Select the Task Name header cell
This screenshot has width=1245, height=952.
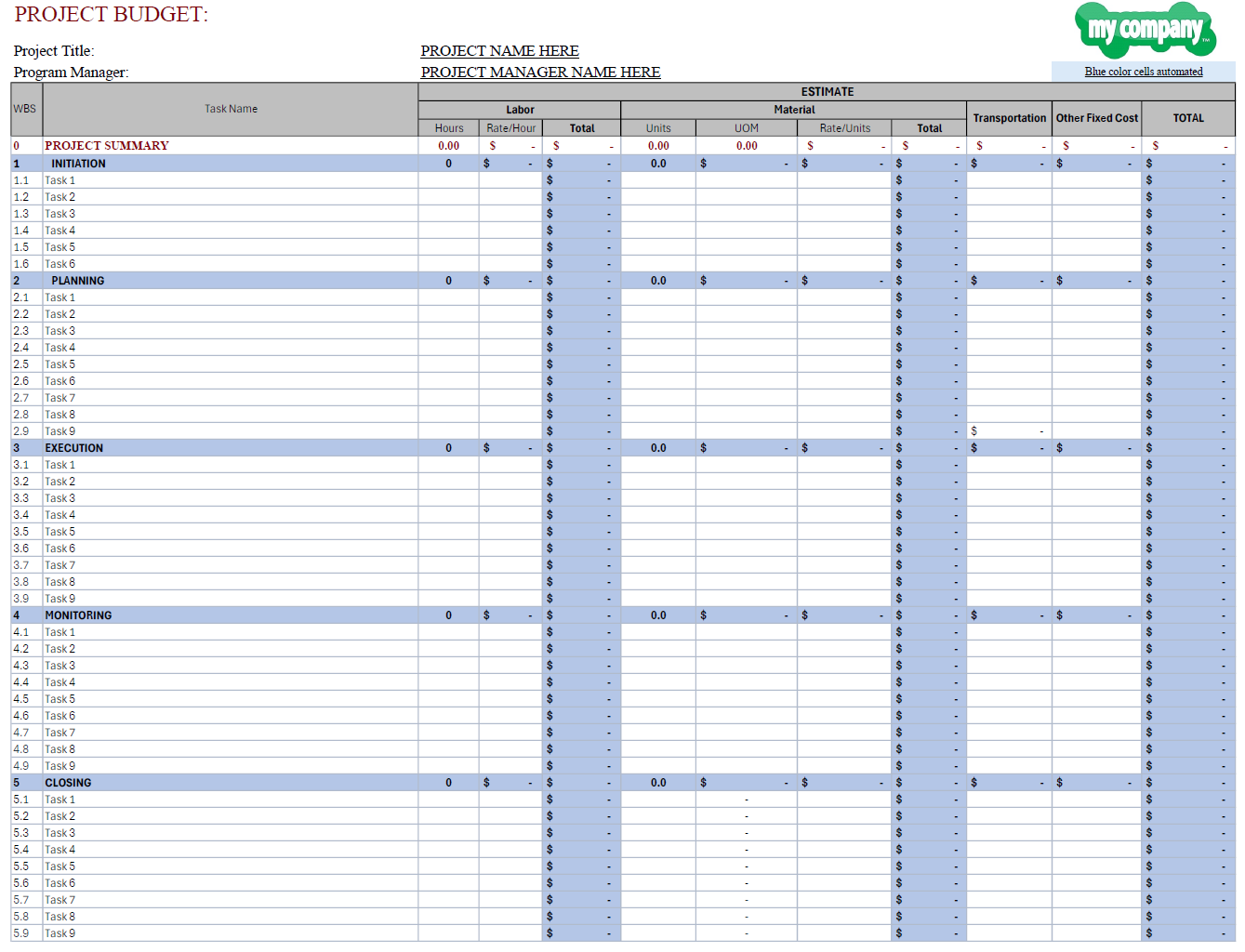(x=231, y=110)
